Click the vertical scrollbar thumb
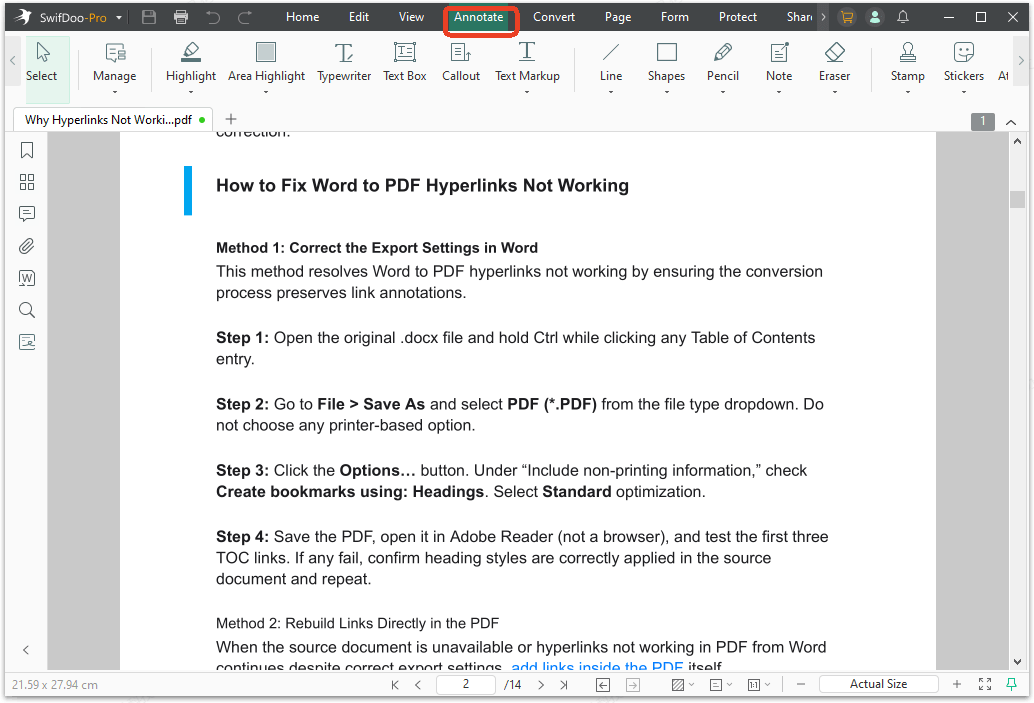The height and width of the screenshot is (703, 1034). coord(1017,199)
